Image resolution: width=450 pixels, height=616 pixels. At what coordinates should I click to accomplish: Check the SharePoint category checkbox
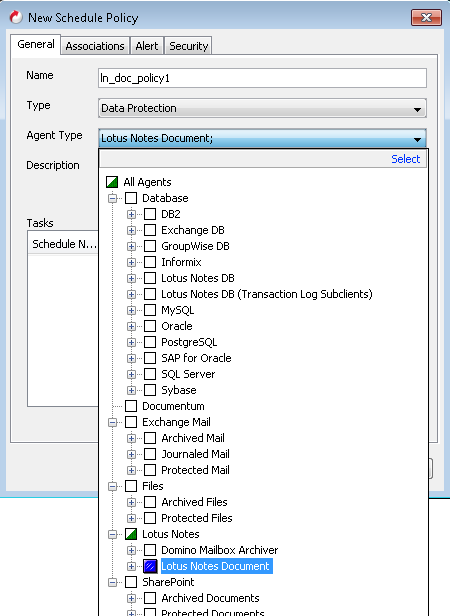coord(131,582)
